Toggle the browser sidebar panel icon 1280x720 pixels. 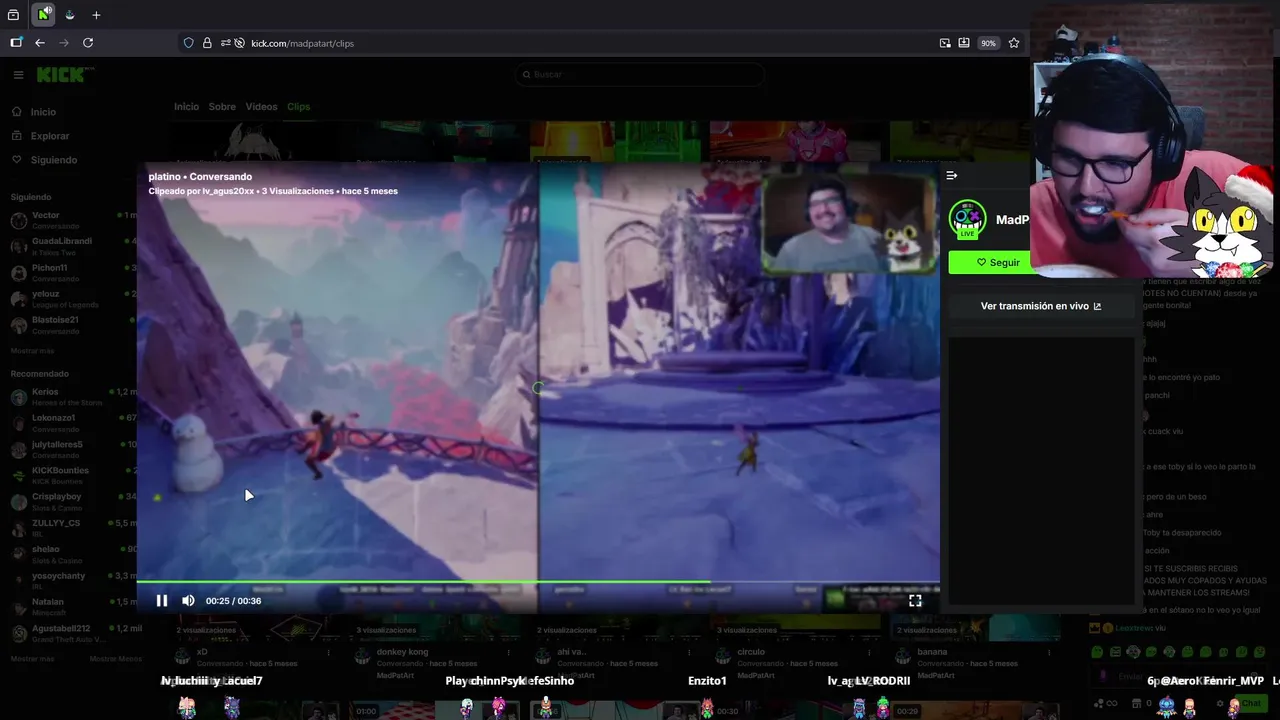tap(16, 43)
